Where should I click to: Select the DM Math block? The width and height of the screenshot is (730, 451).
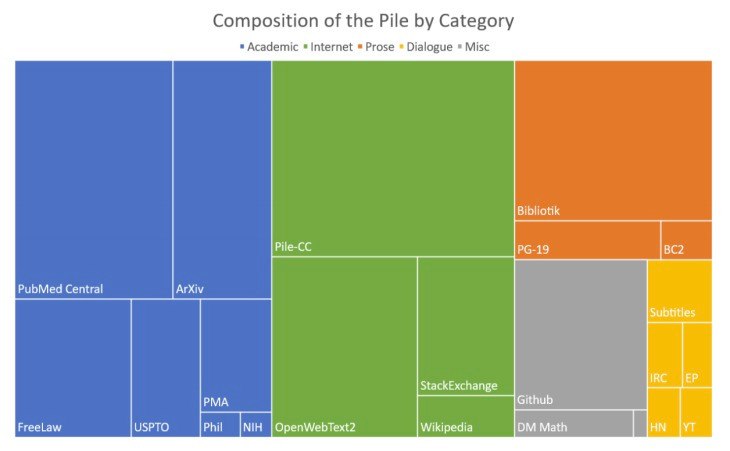pyautogui.click(x=573, y=424)
